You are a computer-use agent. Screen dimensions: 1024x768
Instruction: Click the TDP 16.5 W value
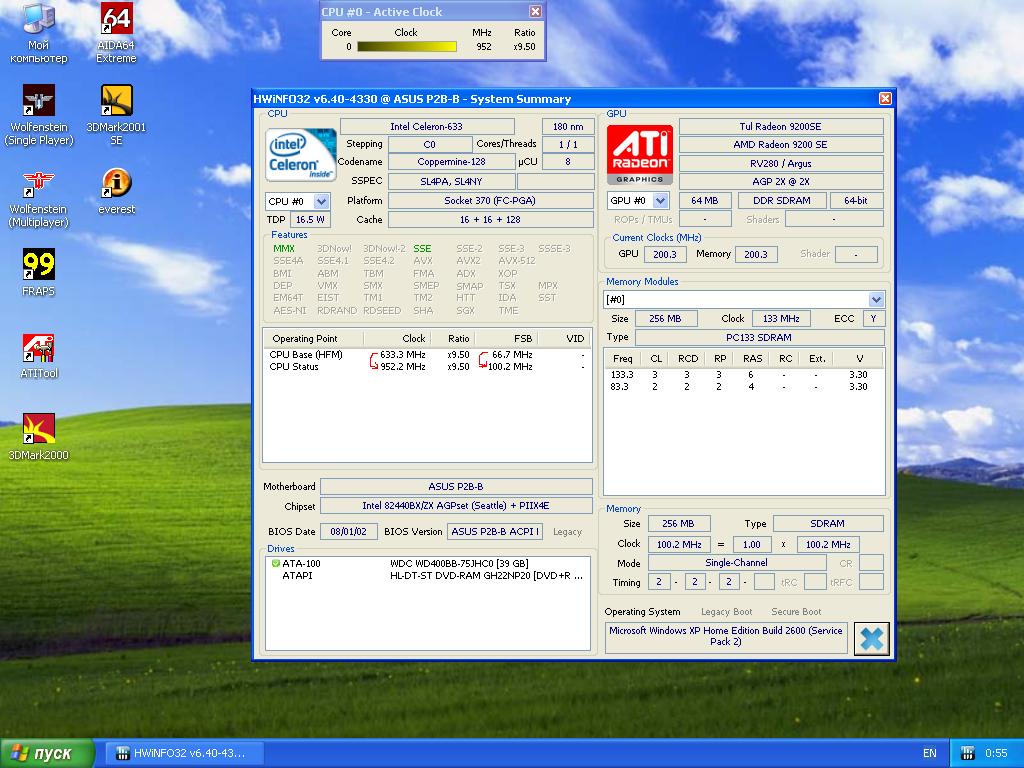pos(310,219)
